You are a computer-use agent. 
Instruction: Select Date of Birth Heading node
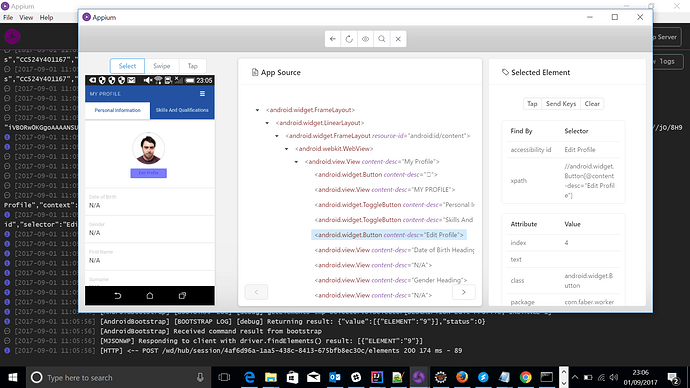(x=395, y=250)
